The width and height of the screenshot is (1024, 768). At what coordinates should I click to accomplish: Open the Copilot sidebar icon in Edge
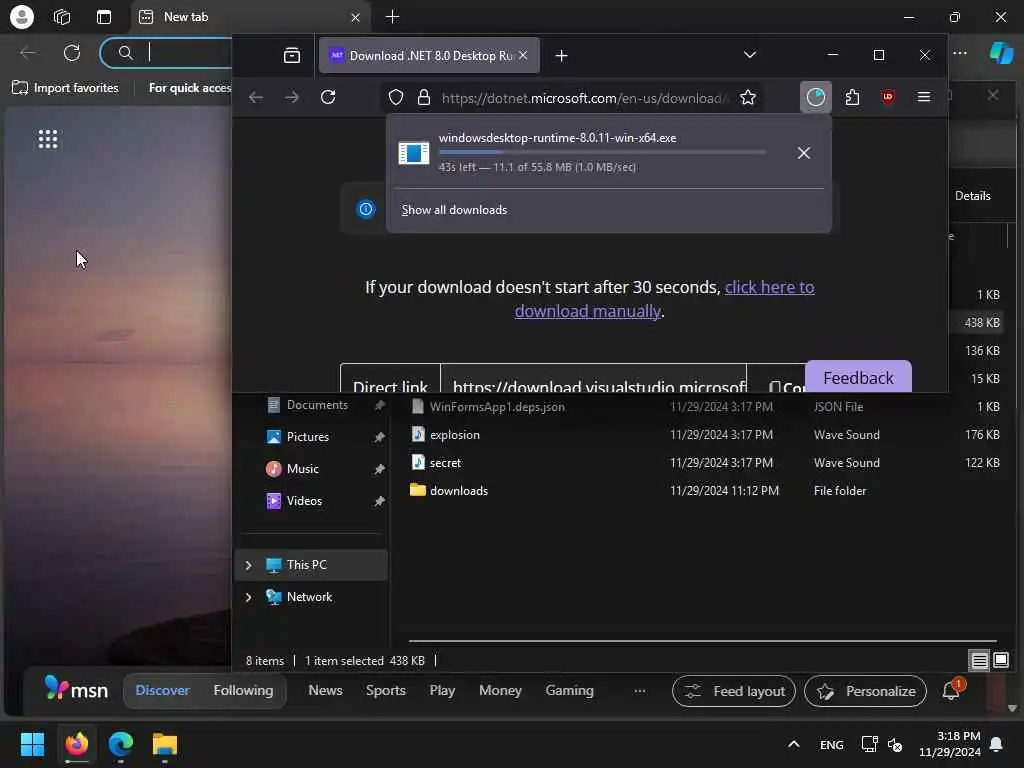1001,53
